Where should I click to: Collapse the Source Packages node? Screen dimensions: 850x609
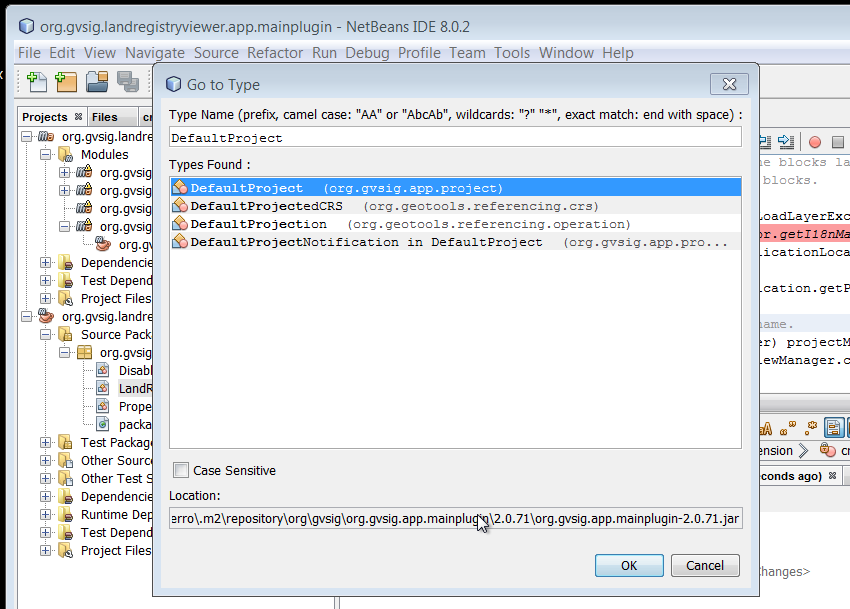tap(46, 335)
